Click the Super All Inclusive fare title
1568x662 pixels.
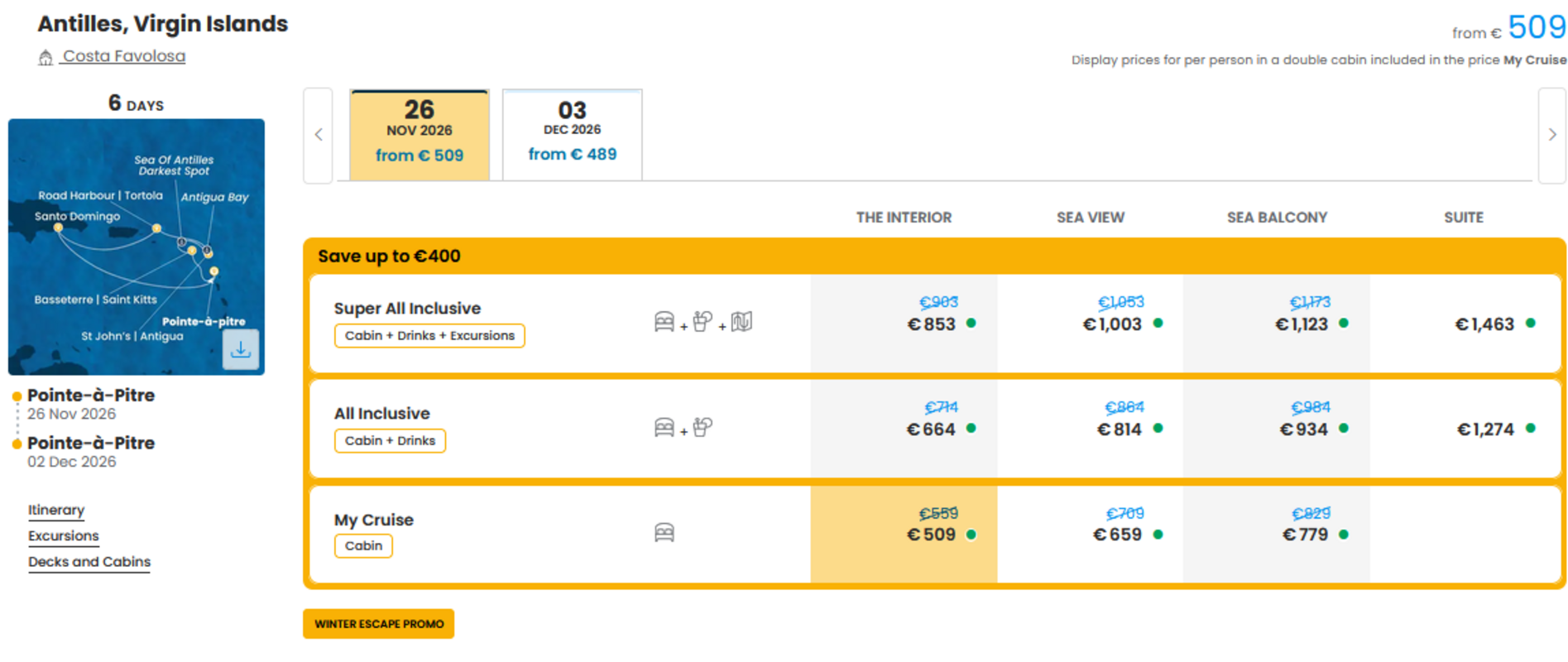(x=407, y=308)
